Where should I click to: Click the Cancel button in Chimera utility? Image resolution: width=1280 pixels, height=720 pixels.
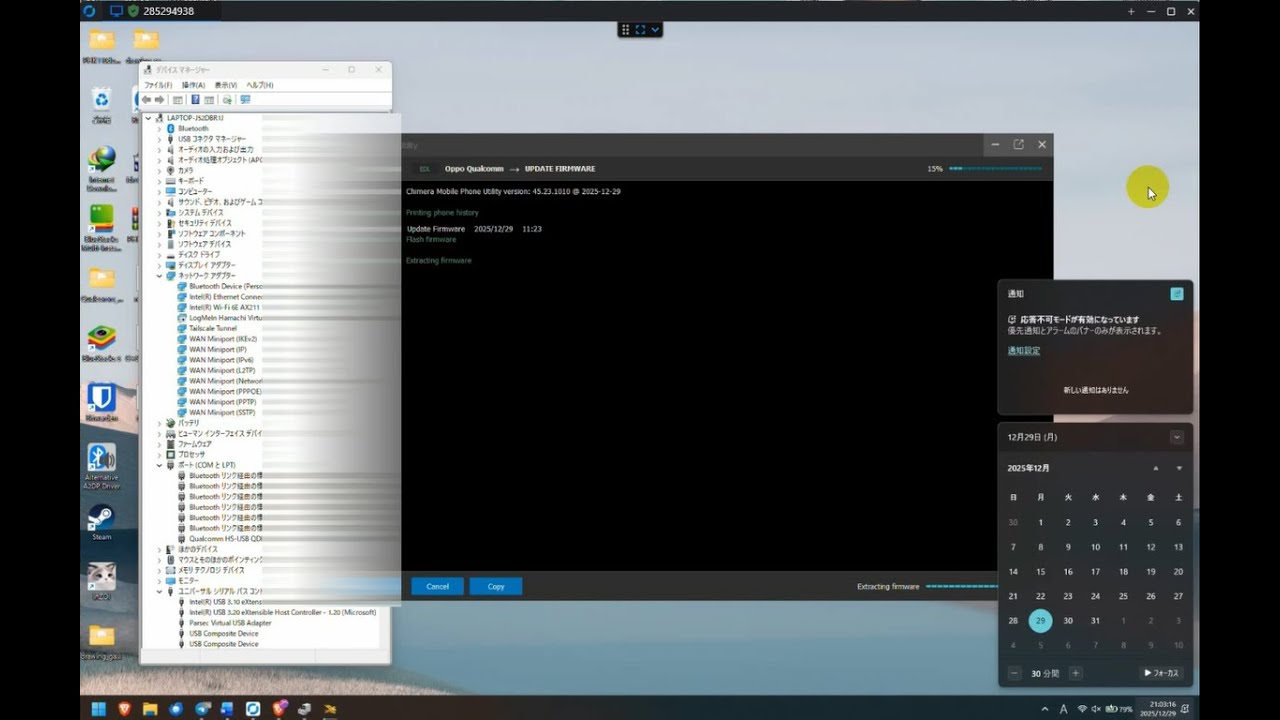pyautogui.click(x=437, y=586)
